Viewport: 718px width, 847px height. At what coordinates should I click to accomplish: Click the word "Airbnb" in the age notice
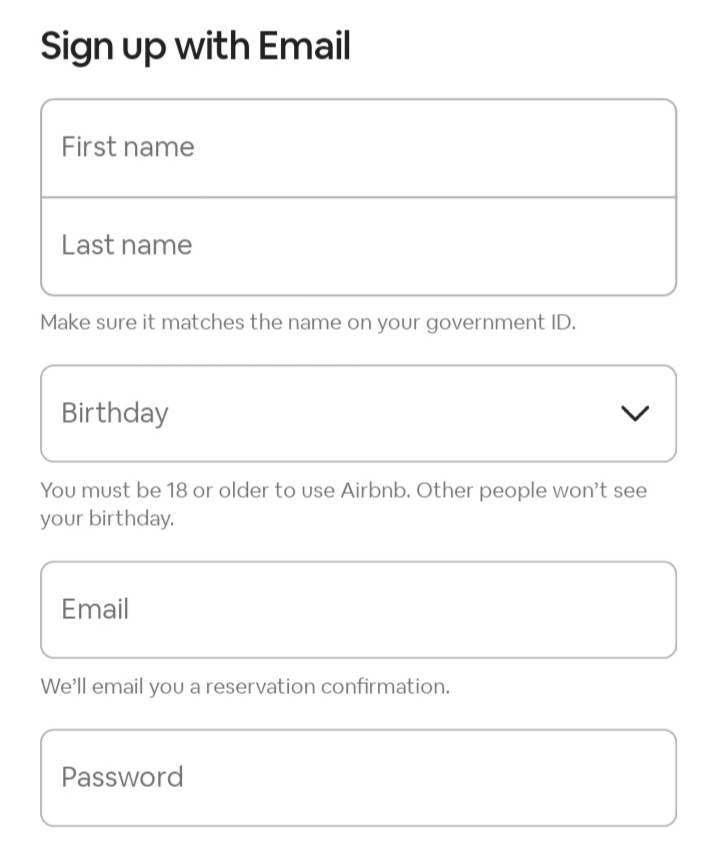[374, 491]
